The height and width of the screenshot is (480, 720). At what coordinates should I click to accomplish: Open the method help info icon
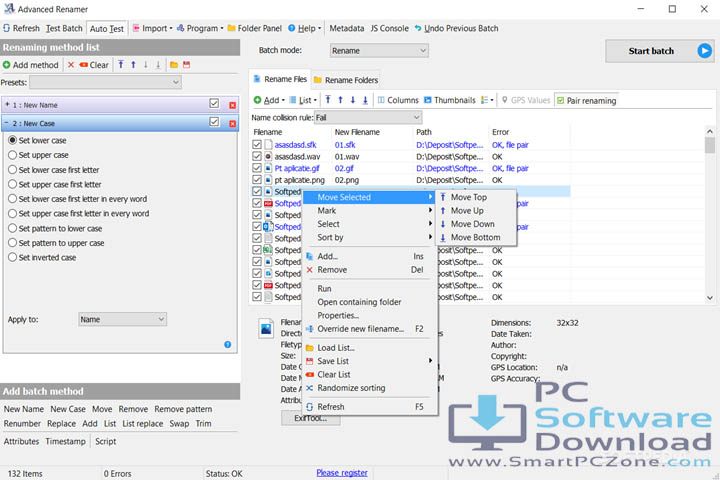coord(228,344)
